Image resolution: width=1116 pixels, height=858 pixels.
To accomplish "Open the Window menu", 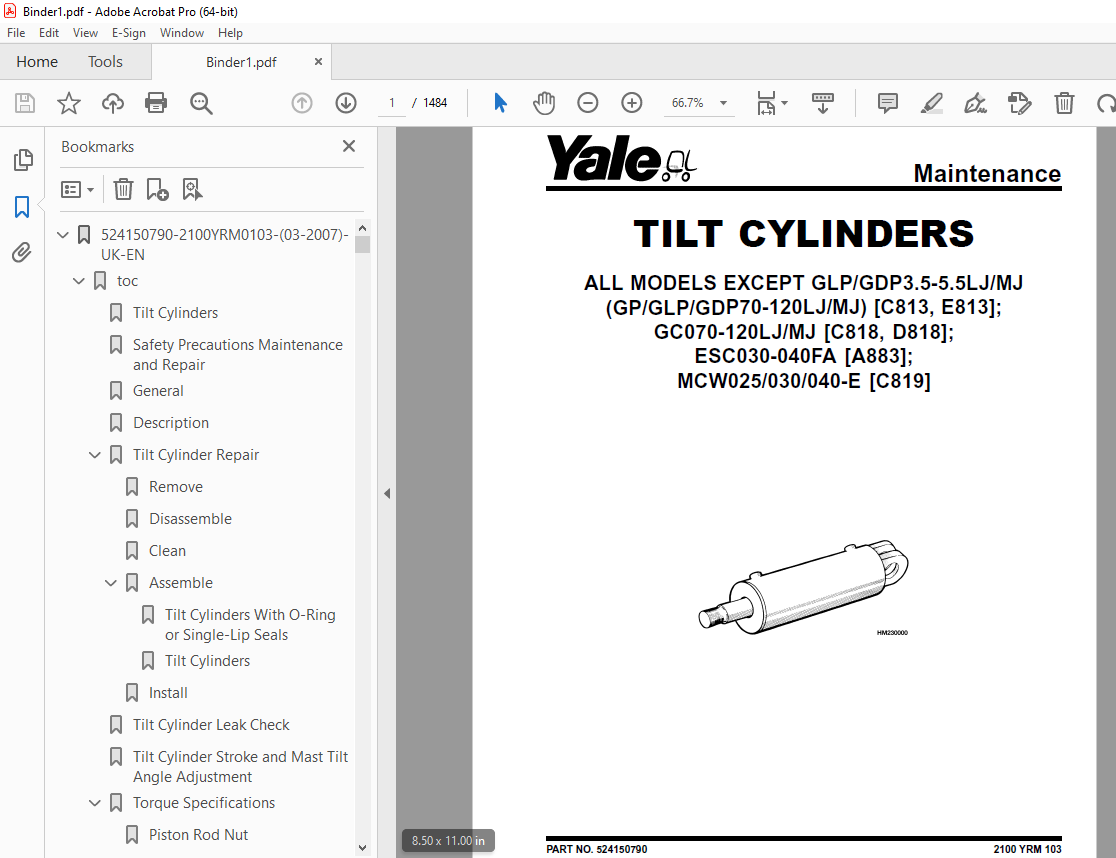I will (x=181, y=33).
